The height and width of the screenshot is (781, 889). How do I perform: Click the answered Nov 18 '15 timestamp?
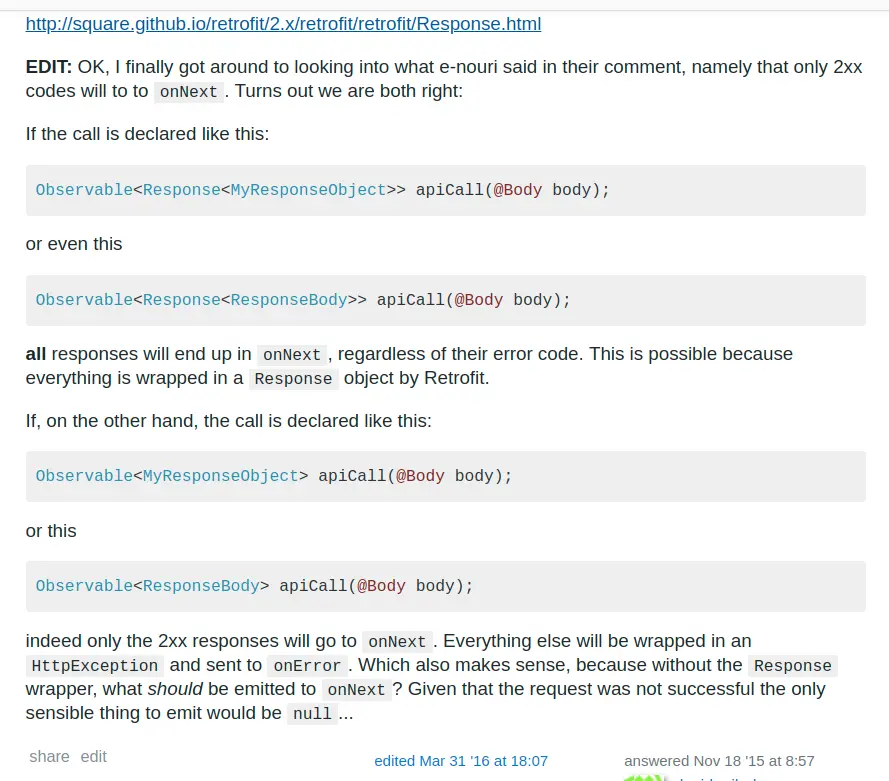[x=719, y=761]
